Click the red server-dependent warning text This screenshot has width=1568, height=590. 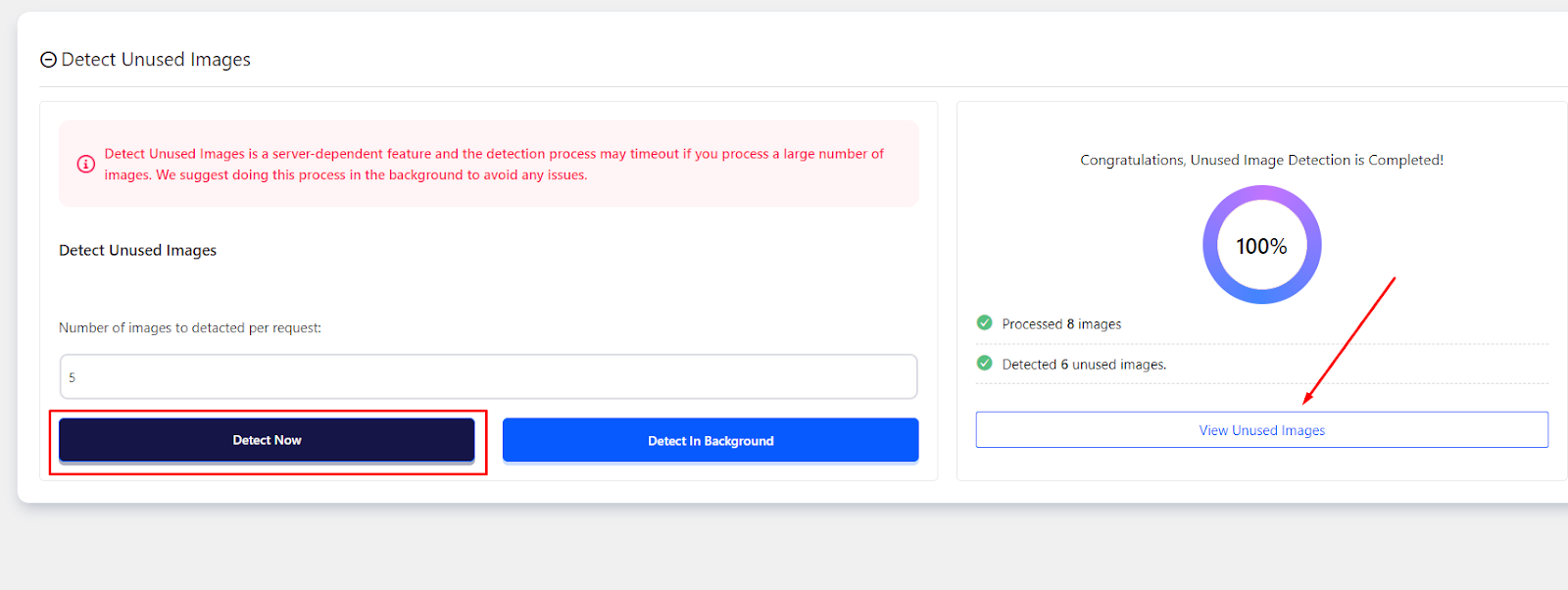pyautogui.click(x=494, y=164)
